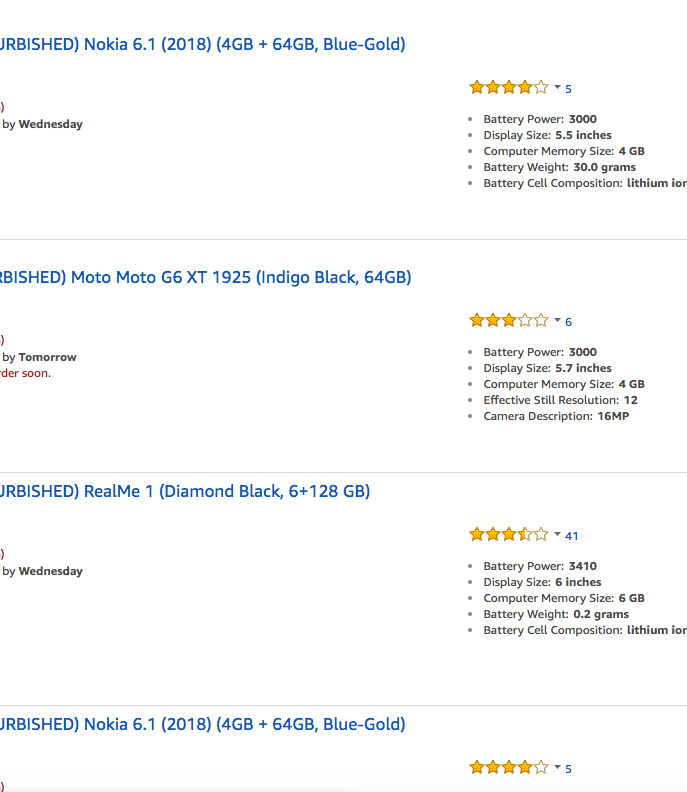Expand rating arrow for last Nokia 6.1
The image size is (687, 792).
(x=557, y=768)
